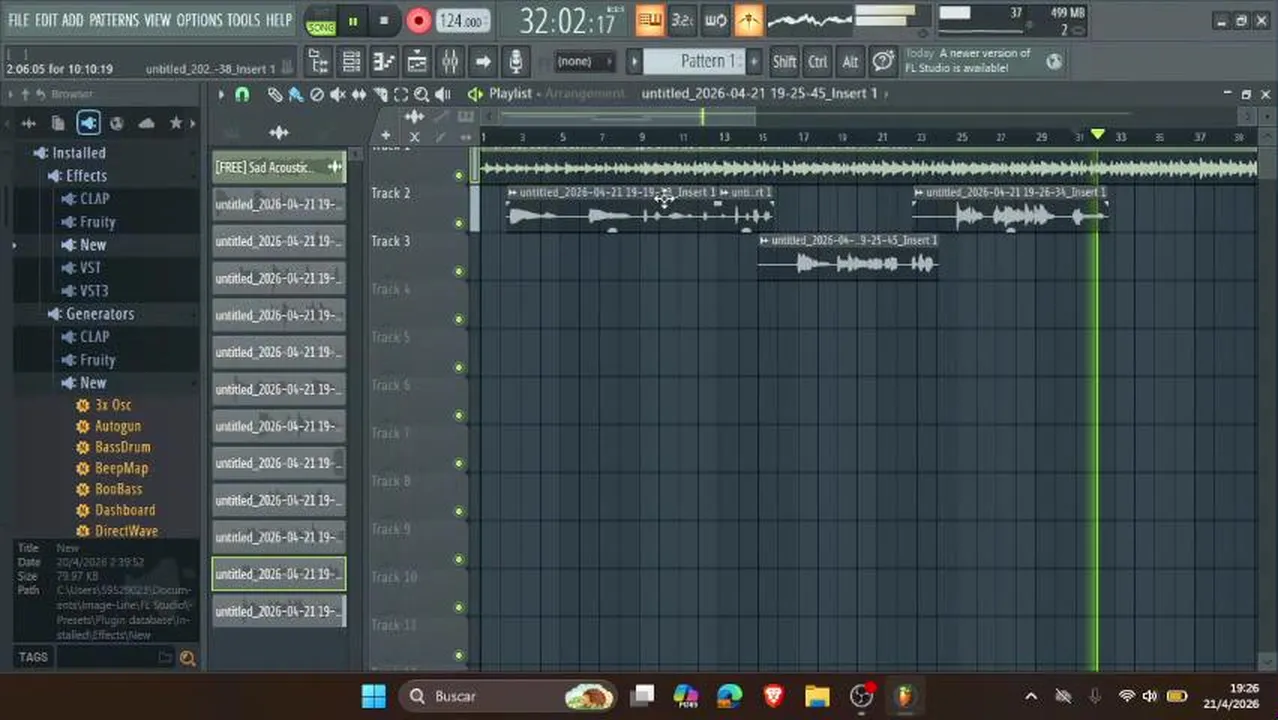The width and height of the screenshot is (1278, 720).
Task: Click the browser search magnifier icon
Action: [187, 658]
